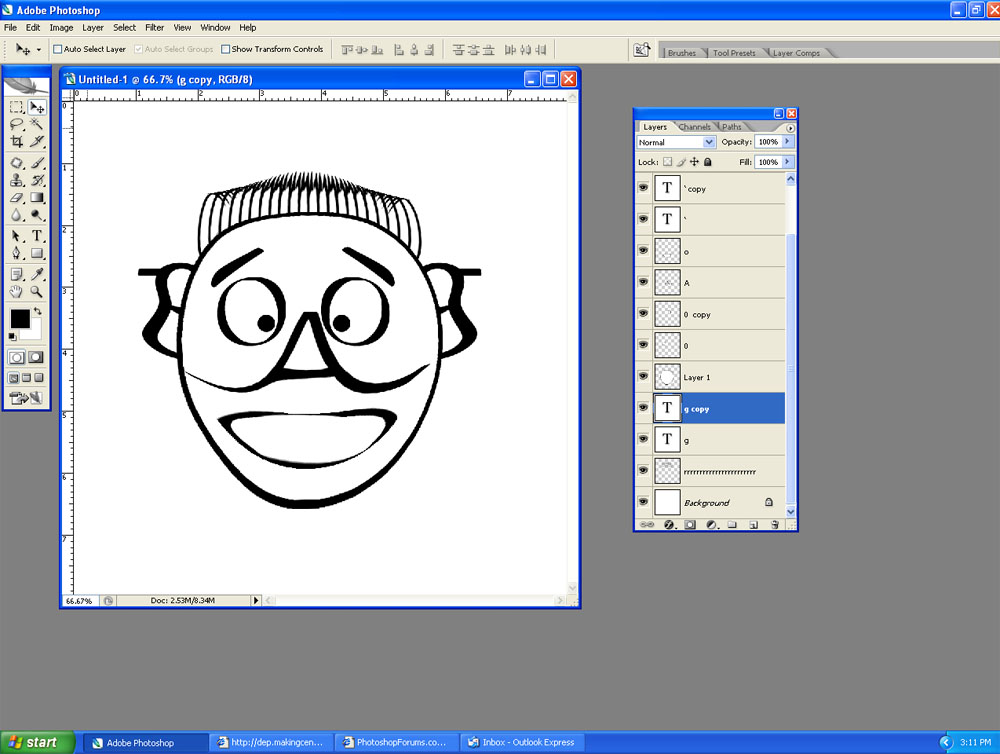This screenshot has width=1000, height=754.
Task: Switch to the Channels tab
Action: (x=694, y=127)
